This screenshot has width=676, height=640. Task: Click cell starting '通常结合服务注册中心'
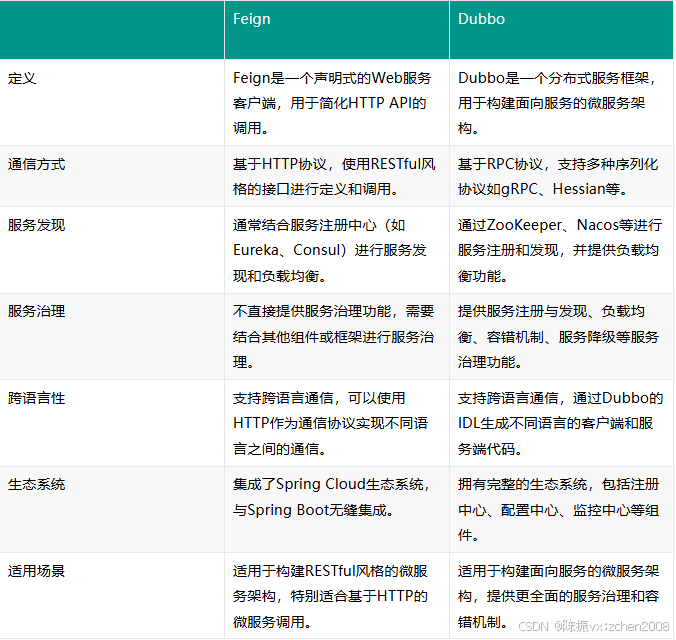(x=337, y=250)
